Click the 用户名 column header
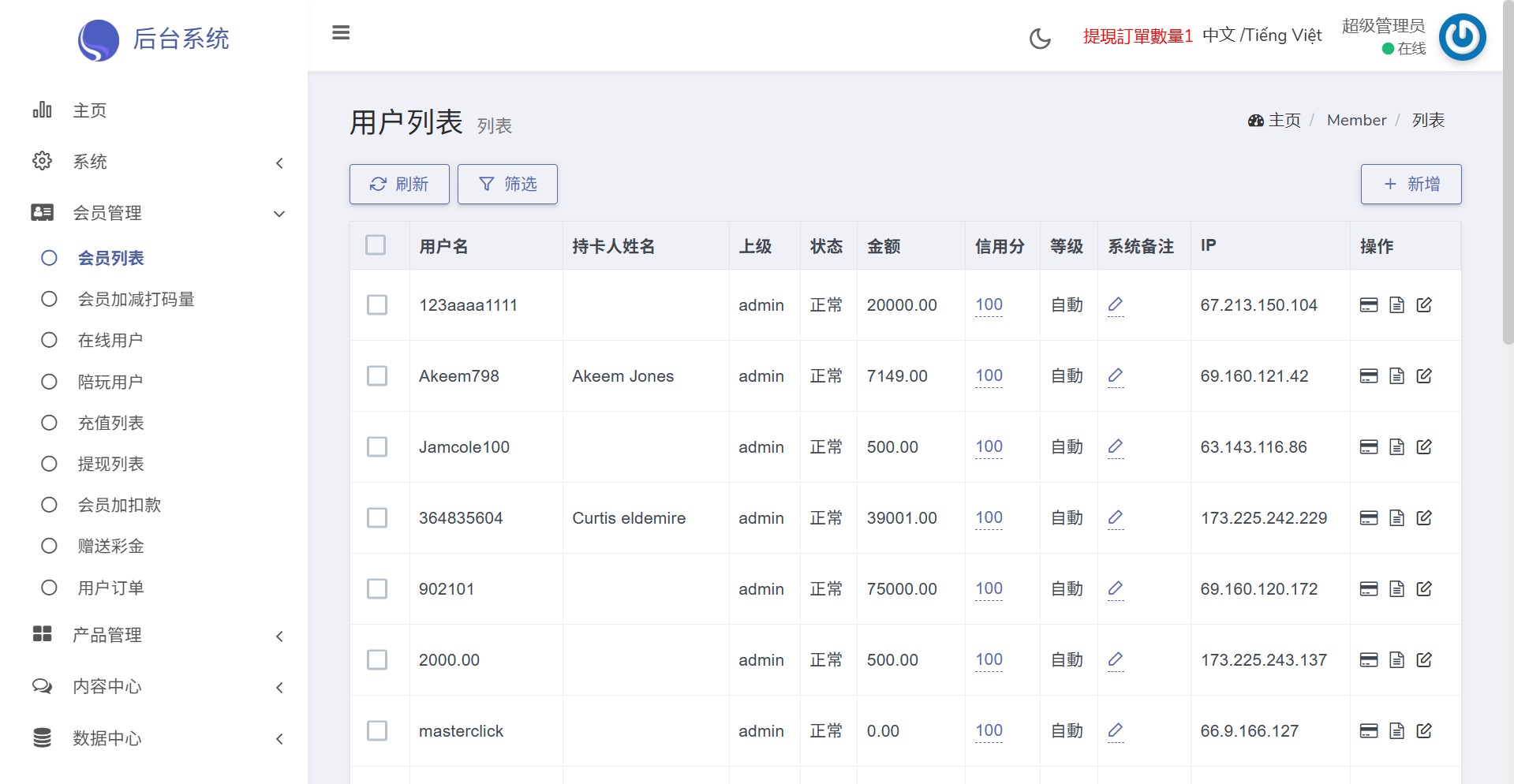Image resolution: width=1514 pixels, height=784 pixels. (x=443, y=247)
